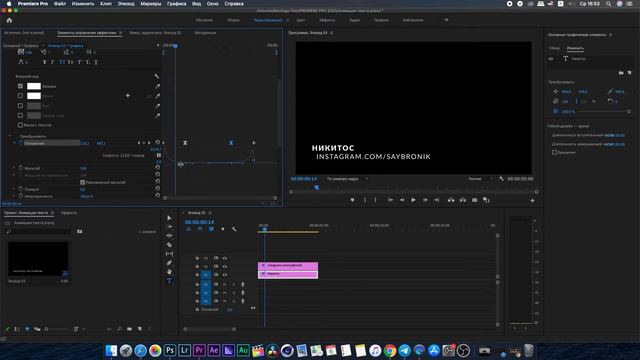Click Add Marker in Program monitor
The width and height of the screenshot is (640, 360).
pos(352,200)
